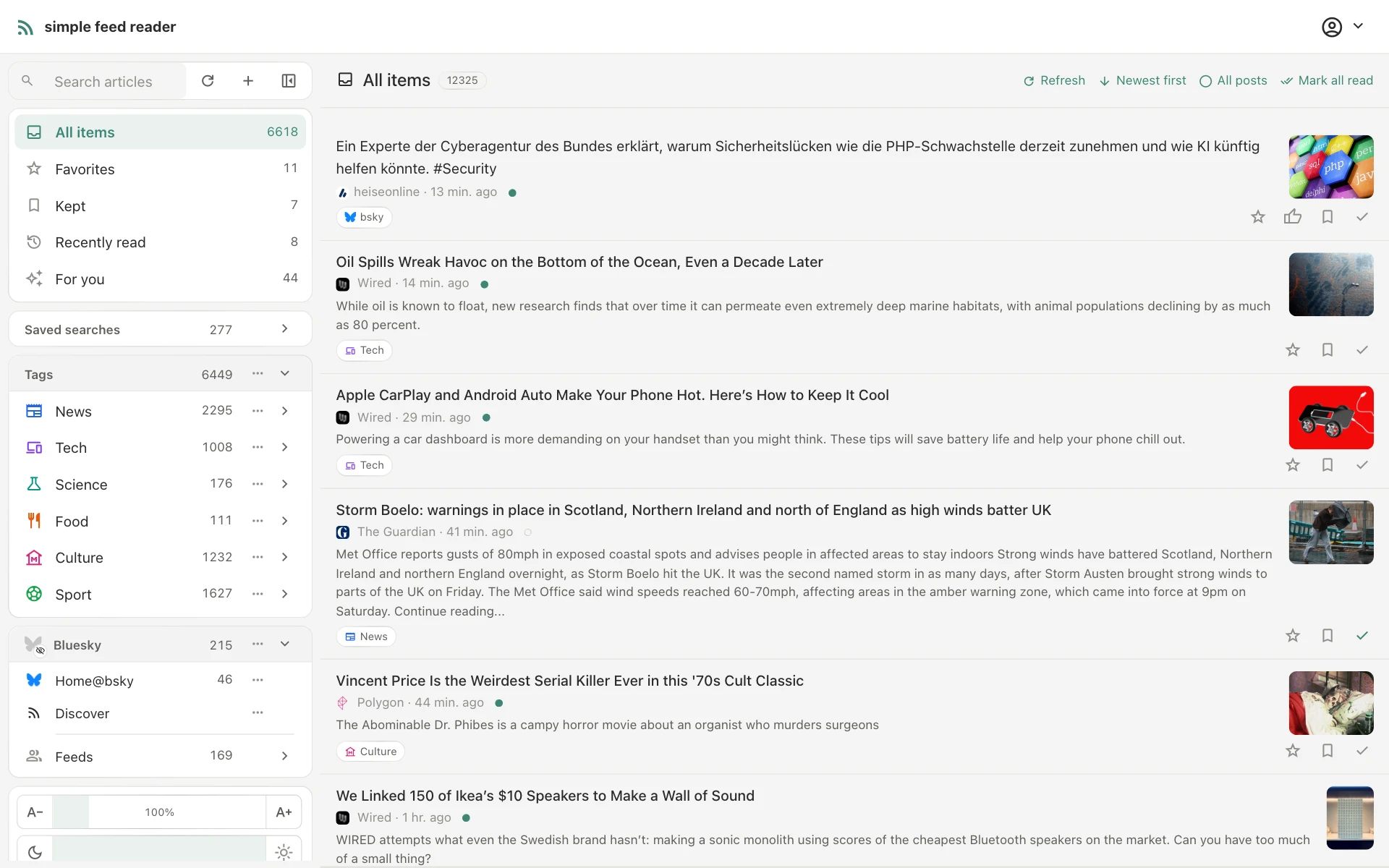The image size is (1389, 868).
Task: Open options menu for Tech tag
Action: (258, 447)
